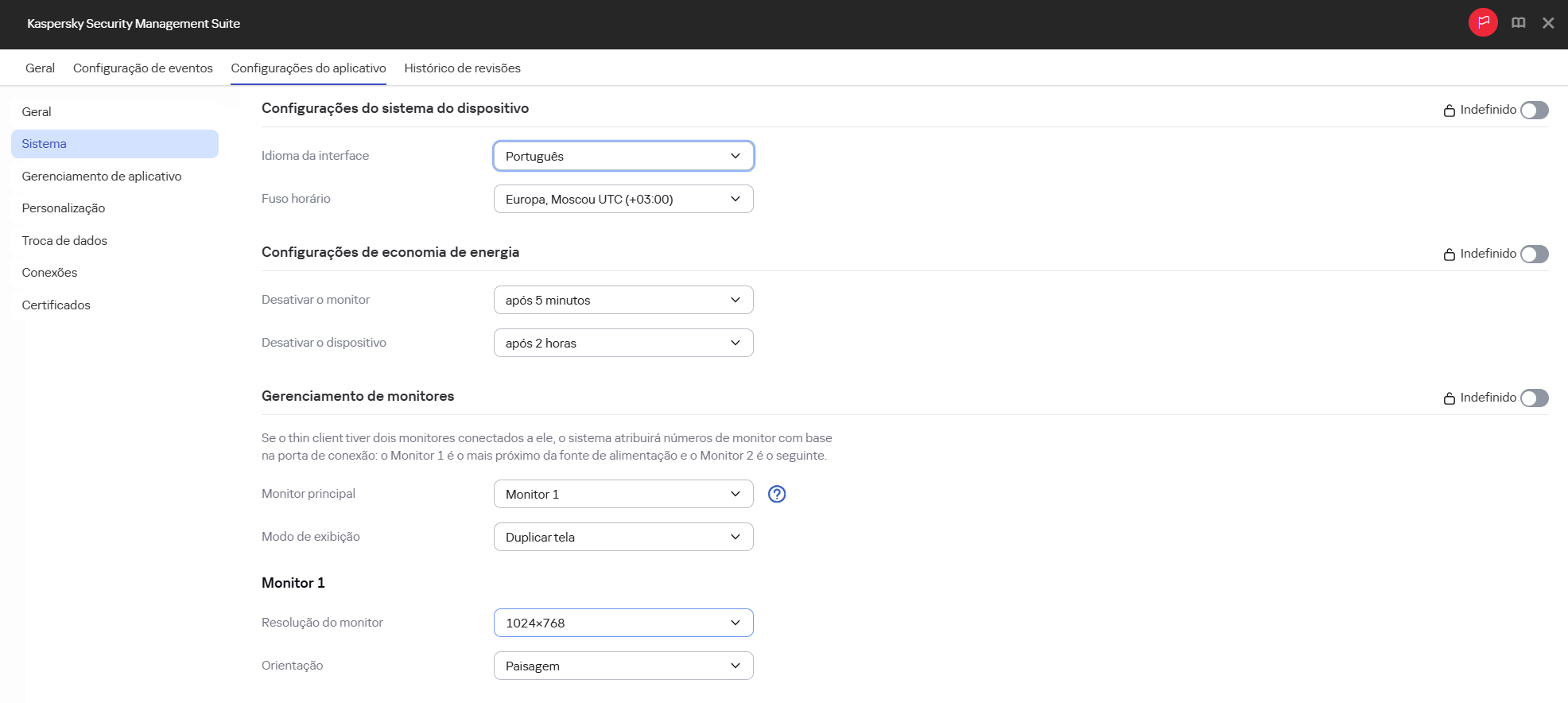Click the 'Kaspersky Security Management Suite' title
Image resolution: width=1568 pixels, height=703 pixels.
tap(134, 24)
